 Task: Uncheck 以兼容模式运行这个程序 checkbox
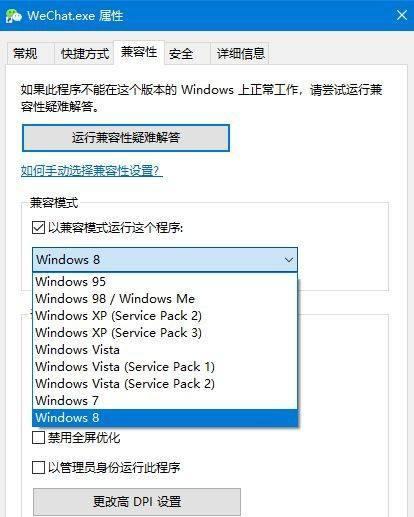click(38, 228)
